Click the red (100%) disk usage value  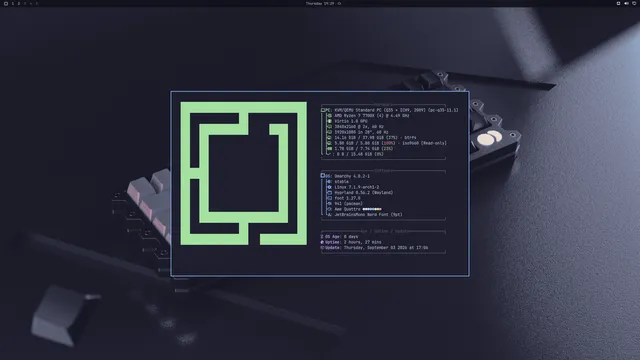388,143
